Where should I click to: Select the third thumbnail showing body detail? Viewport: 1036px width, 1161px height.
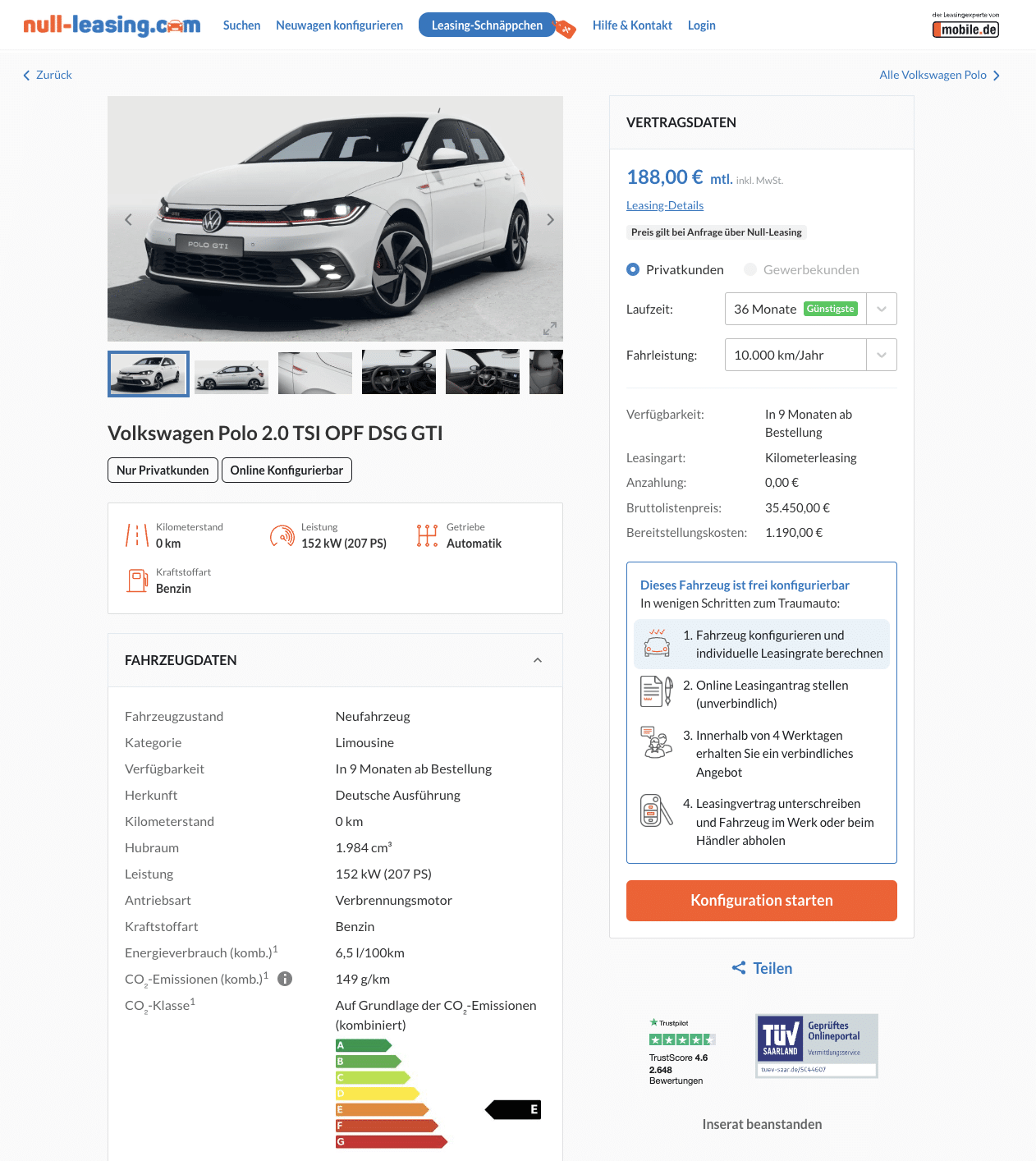click(x=315, y=374)
